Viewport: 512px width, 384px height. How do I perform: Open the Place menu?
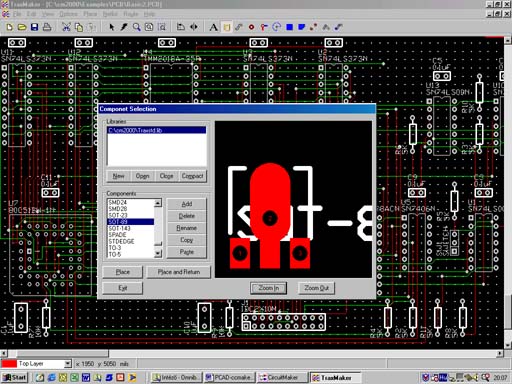point(90,14)
